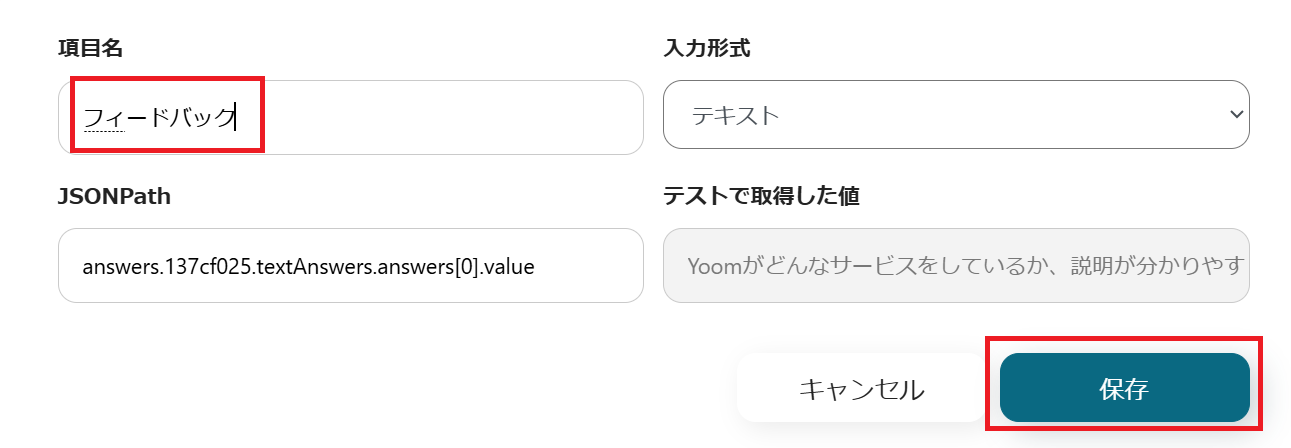
Task: Click the テストで取得した値 label
Action: [x=761, y=197]
